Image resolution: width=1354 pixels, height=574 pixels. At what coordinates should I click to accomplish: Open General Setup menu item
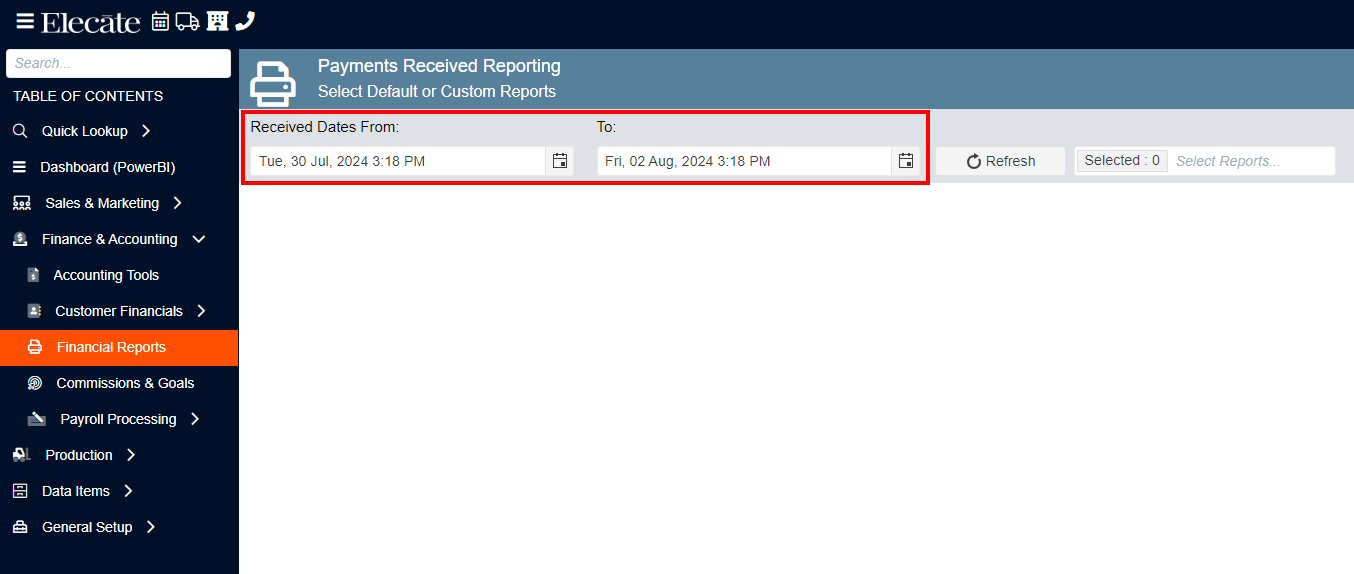point(87,527)
